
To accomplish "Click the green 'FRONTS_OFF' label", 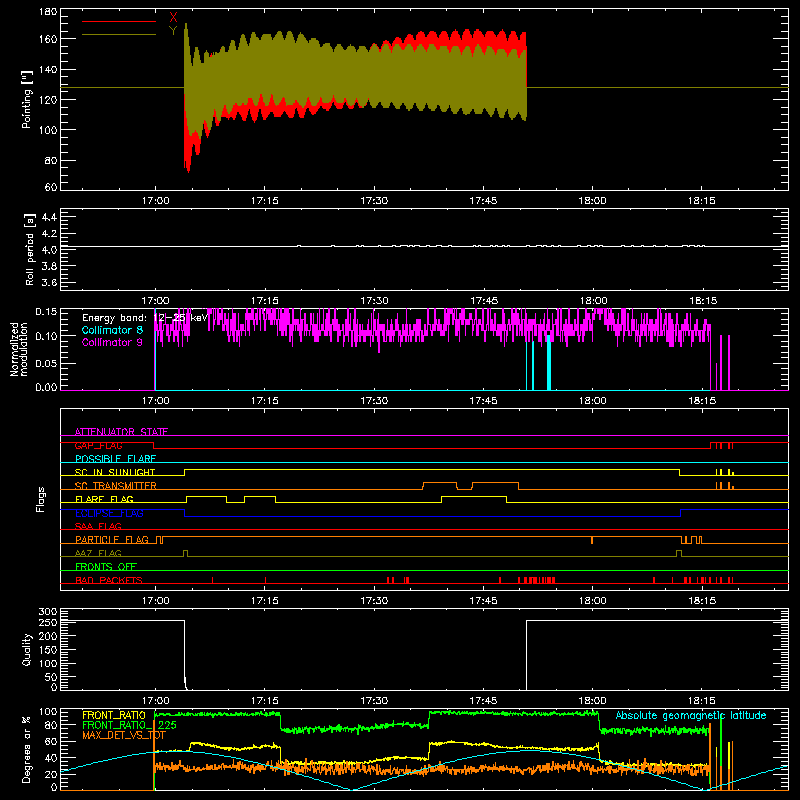I will click(106, 566).
